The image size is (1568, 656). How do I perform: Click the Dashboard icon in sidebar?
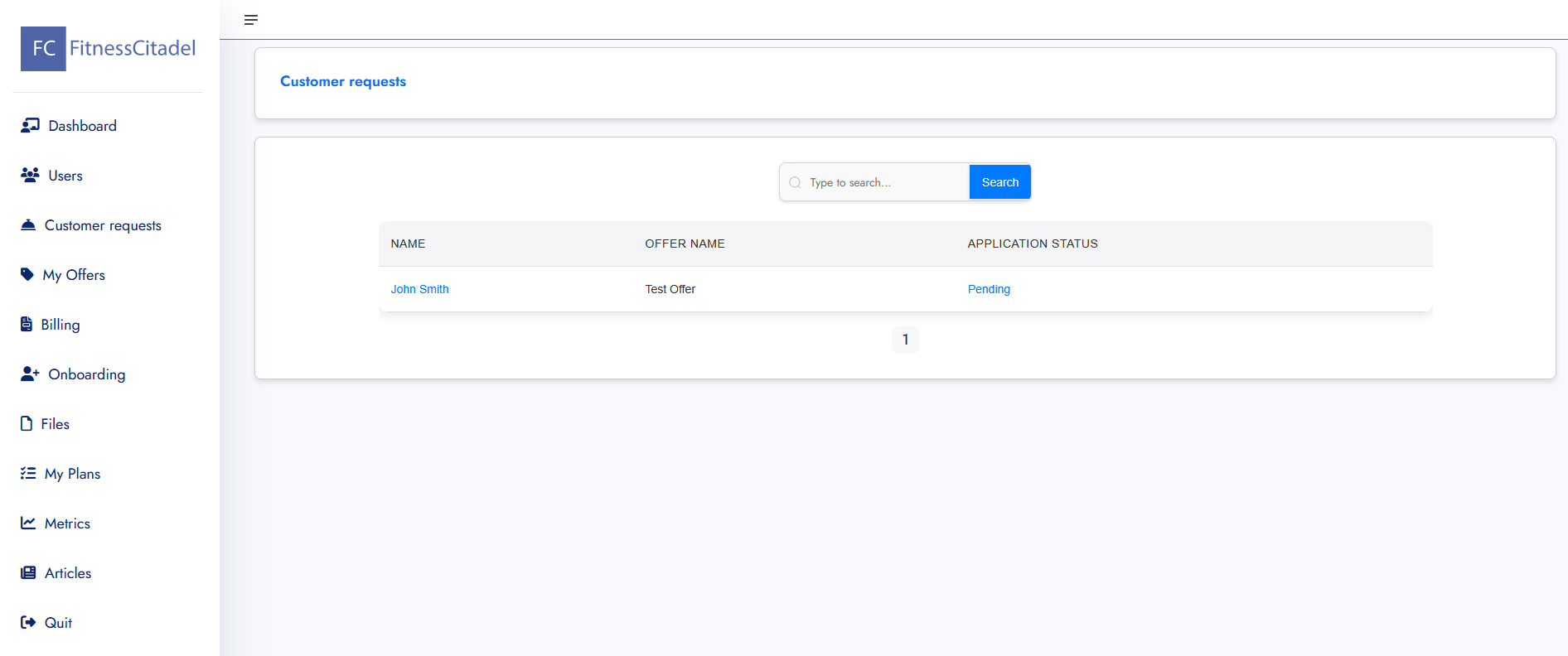30,125
